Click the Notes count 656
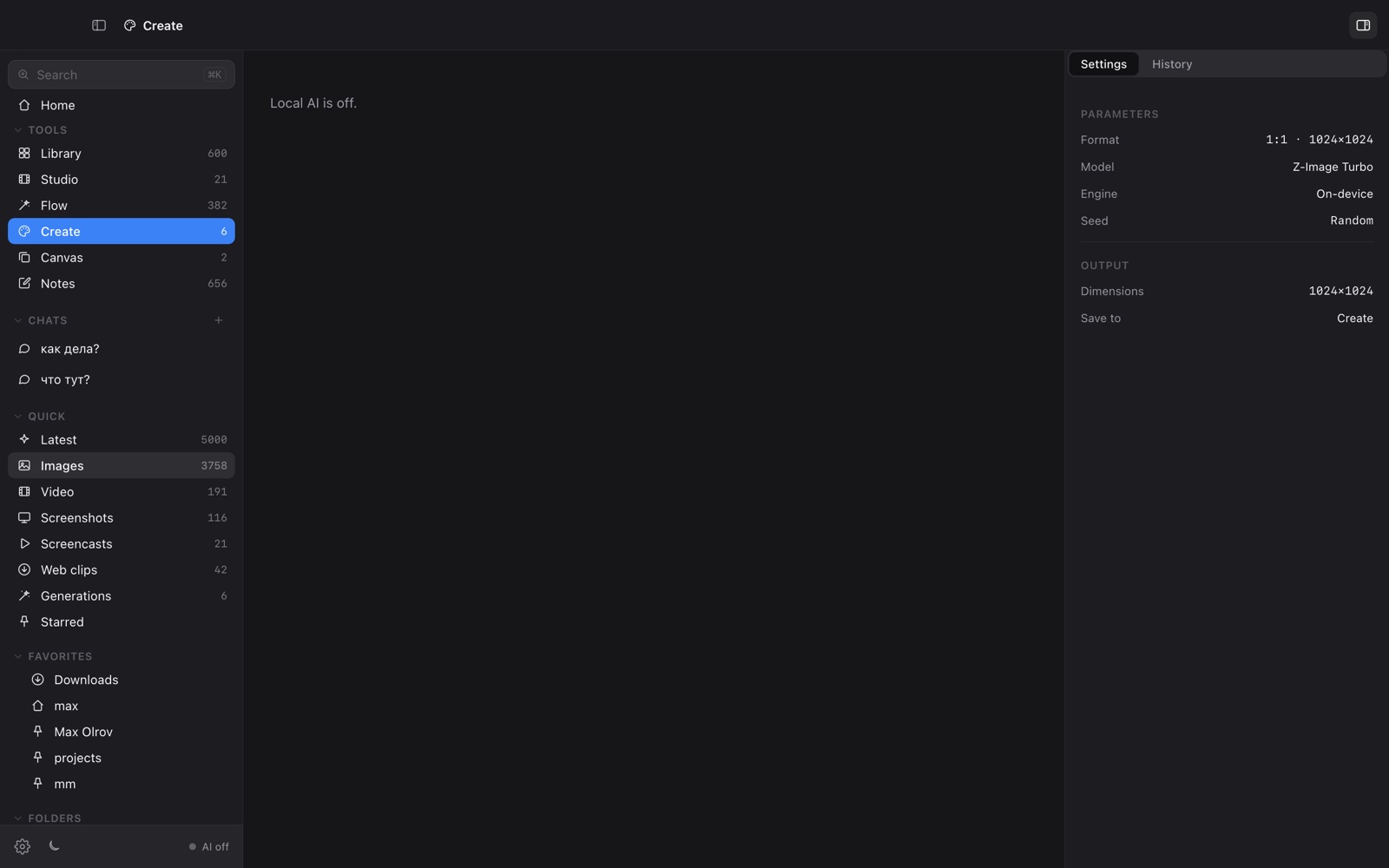 pos(217,284)
